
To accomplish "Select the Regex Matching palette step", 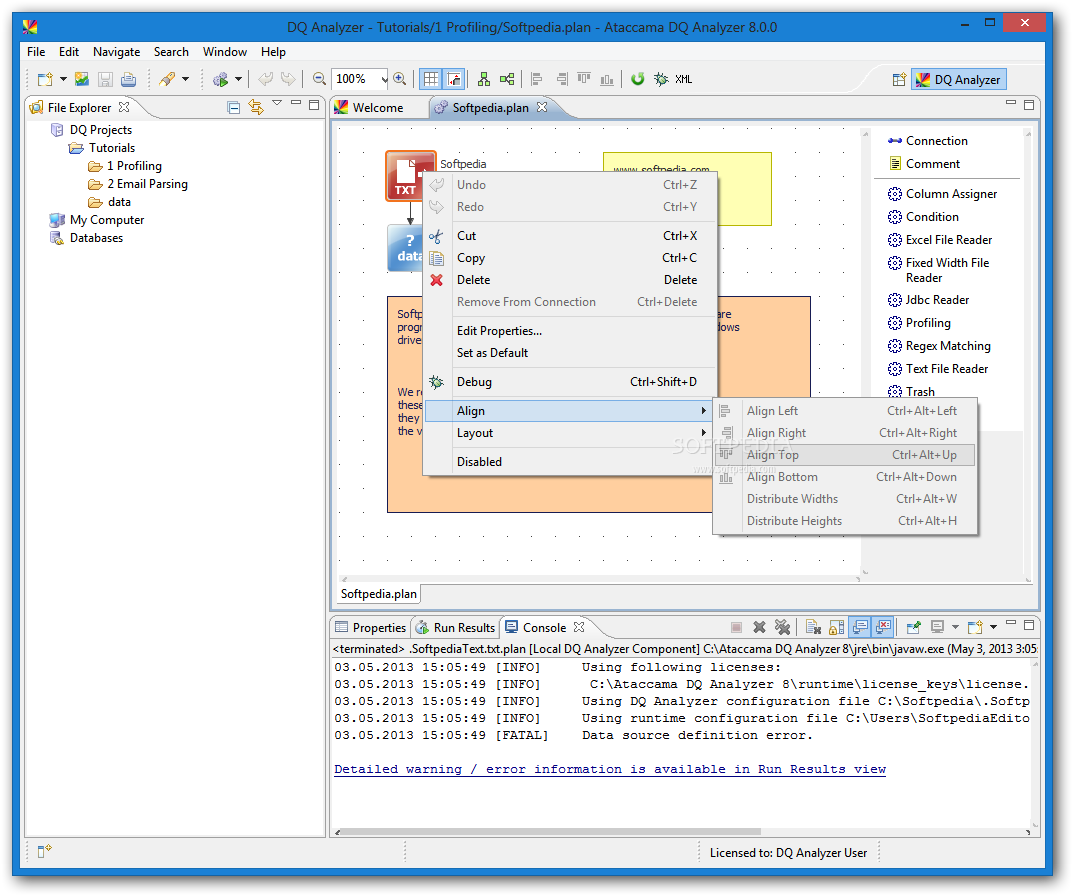I will (x=939, y=346).
